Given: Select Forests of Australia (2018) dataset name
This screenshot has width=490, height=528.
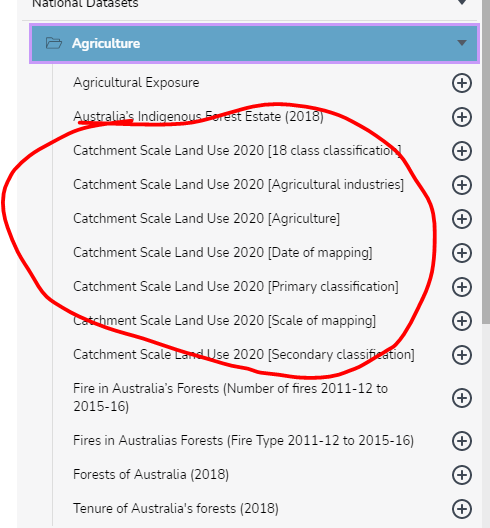Looking at the screenshot, I should (x=151, y=475).
